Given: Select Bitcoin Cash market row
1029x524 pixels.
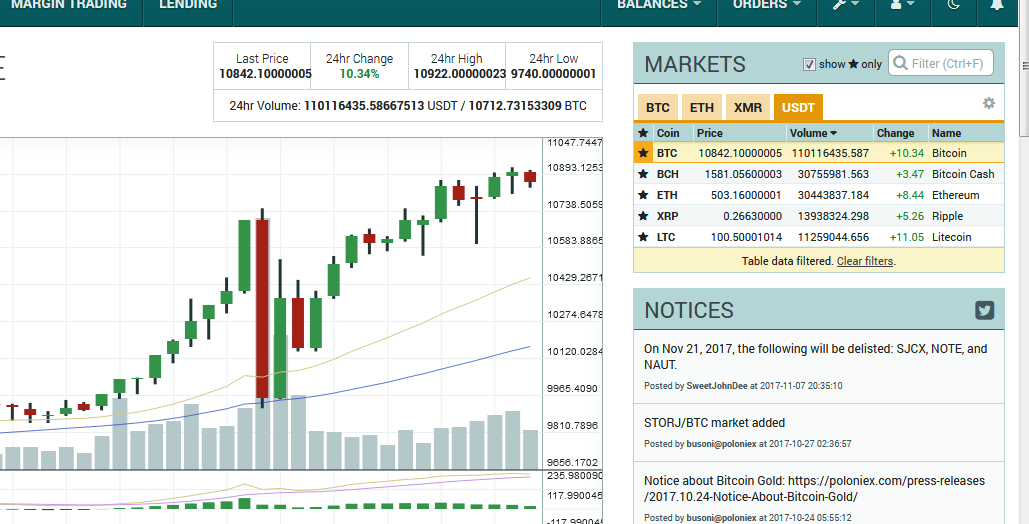Looking at the screenshot, I should pyautogui.click(x=819, y=174).
